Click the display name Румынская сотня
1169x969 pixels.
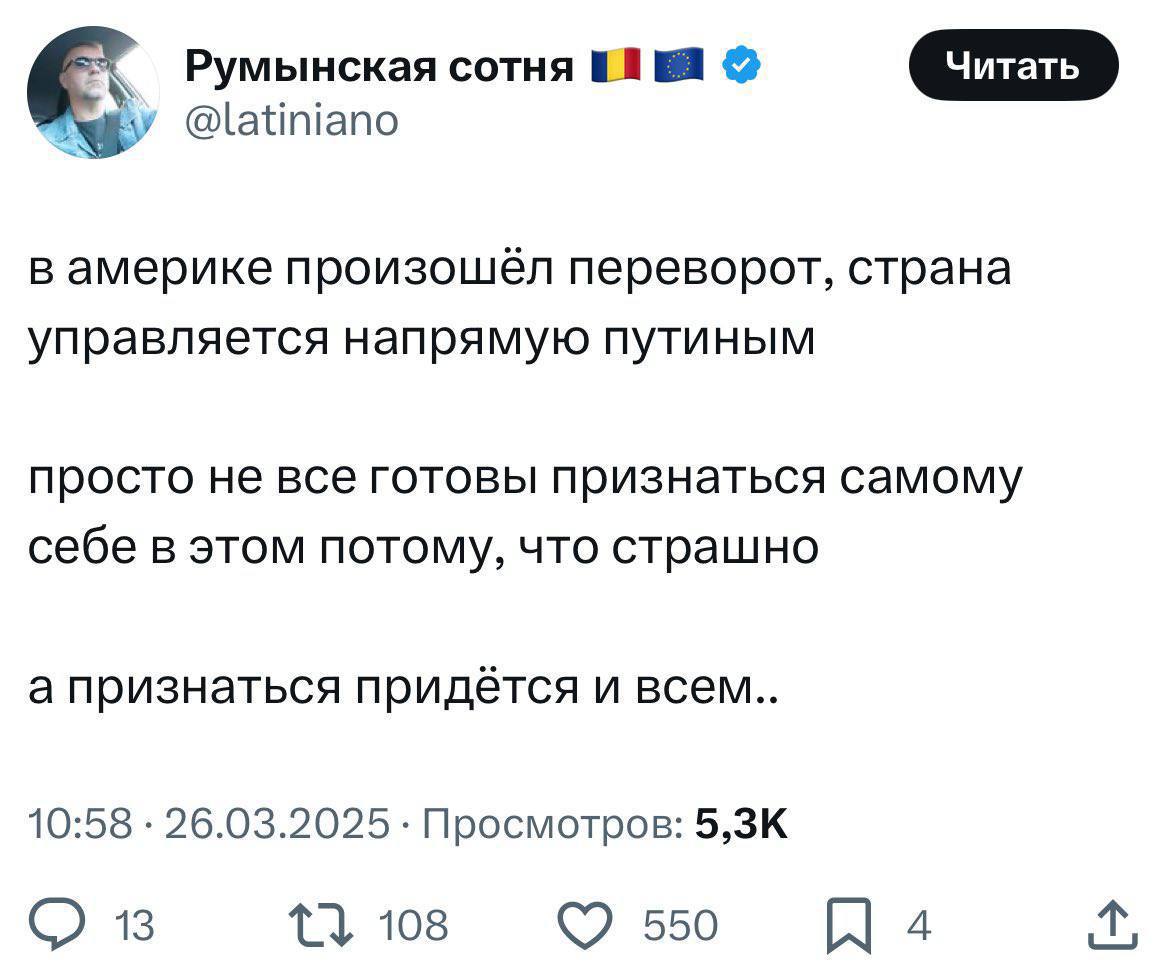point(379,68)
